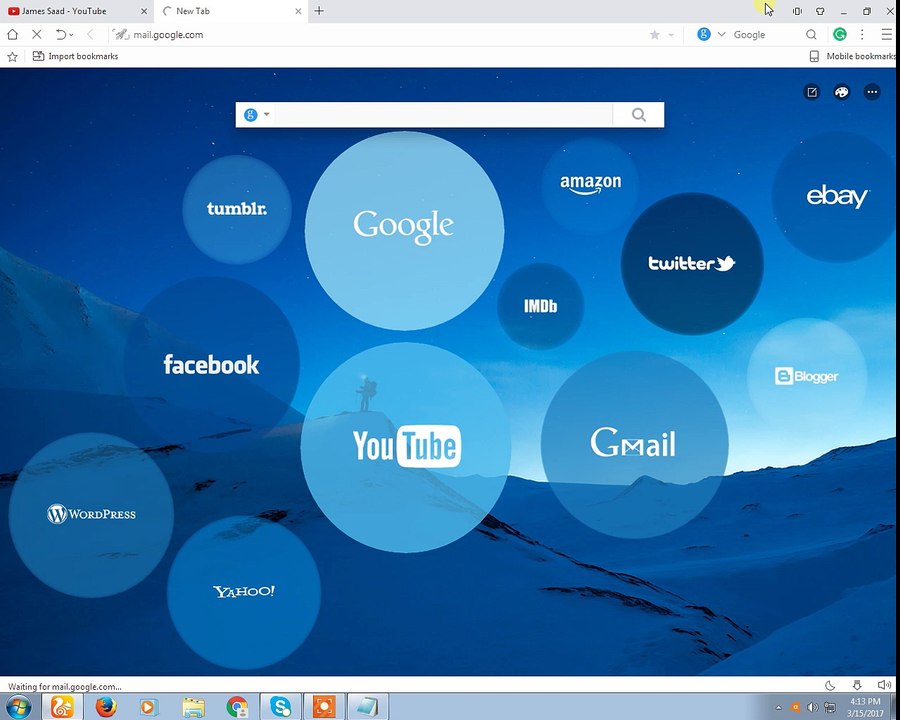900x720 pixels.
Task: Expand the dropdown next to the bookmark star
Action: (x=670, y=35)
